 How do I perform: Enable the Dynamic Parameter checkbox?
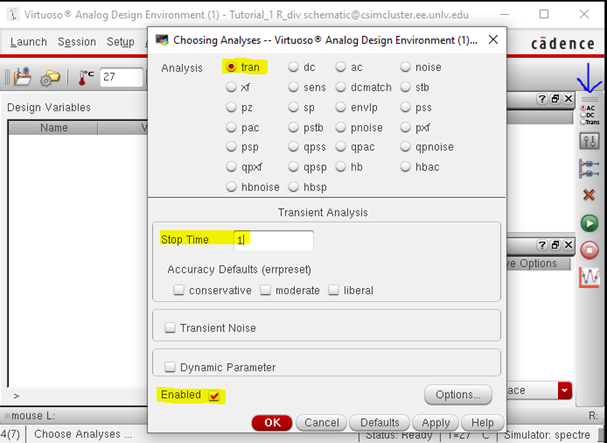pyautogui.click(x=170, y=367)
